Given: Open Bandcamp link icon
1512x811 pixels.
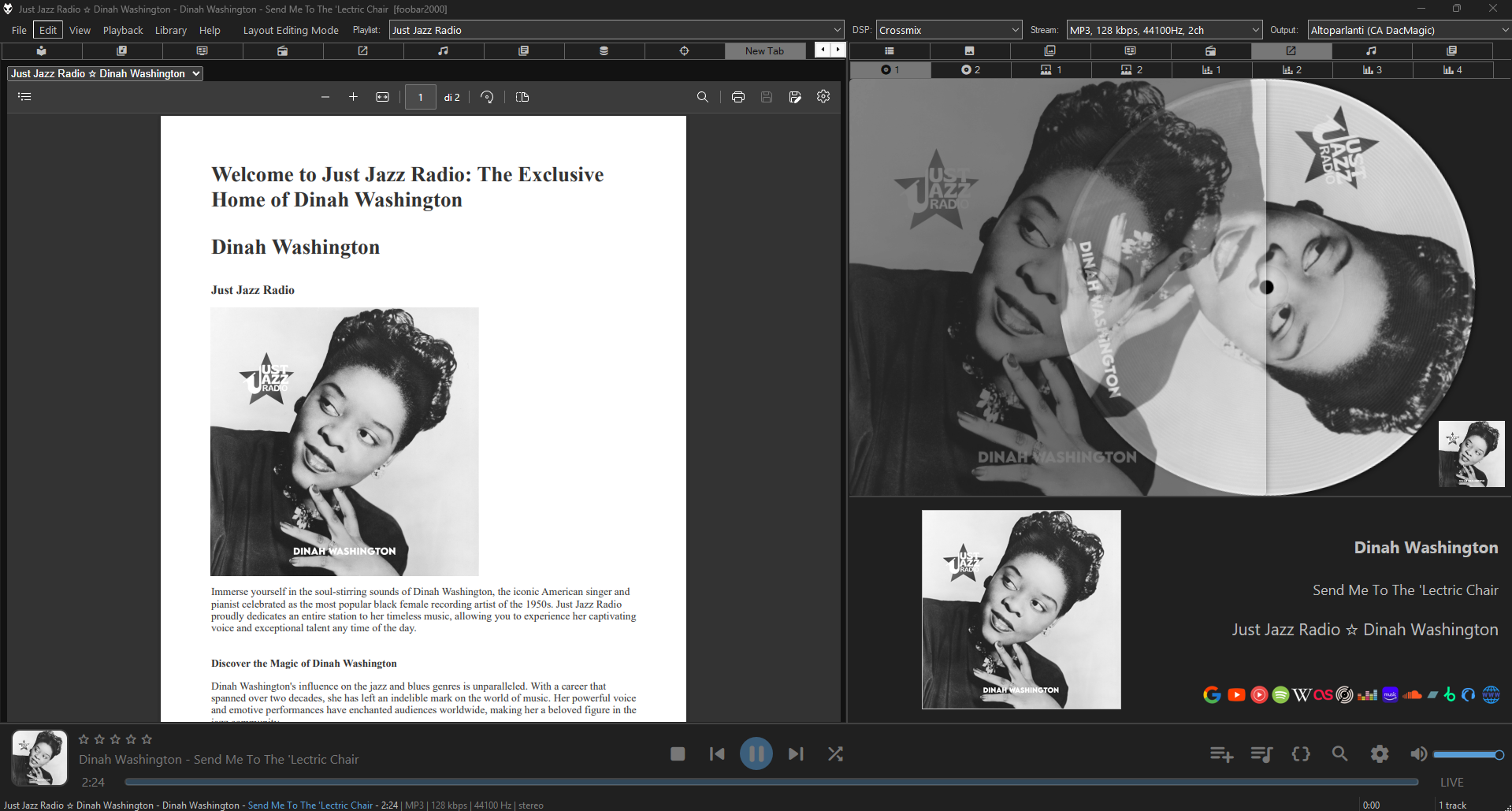Looking at the screenshot, I should click(x=1432, y=695).
